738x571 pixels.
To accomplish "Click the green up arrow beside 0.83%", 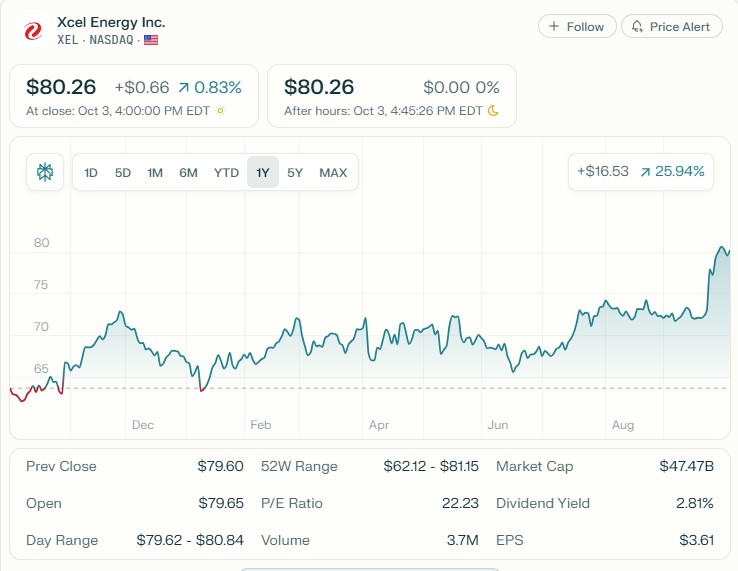I will (183, 88).
